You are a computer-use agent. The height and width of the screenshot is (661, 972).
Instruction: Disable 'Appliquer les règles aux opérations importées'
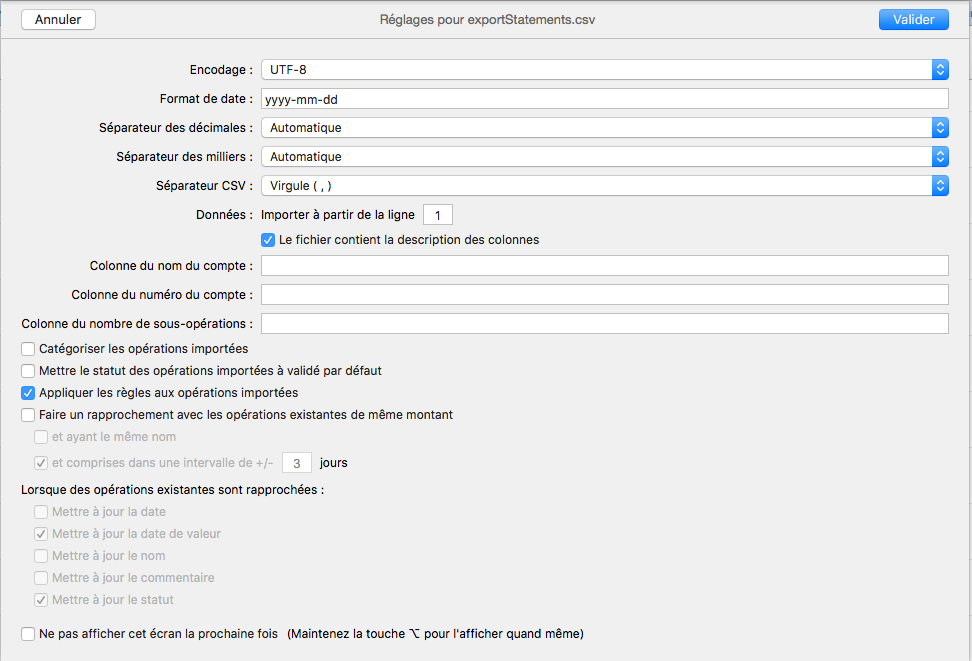click(x=28, y=393)
